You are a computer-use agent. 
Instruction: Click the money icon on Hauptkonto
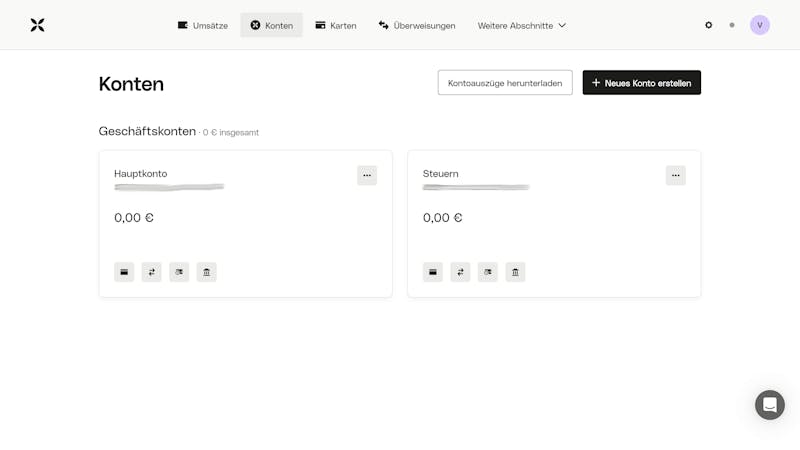(179, 272)
